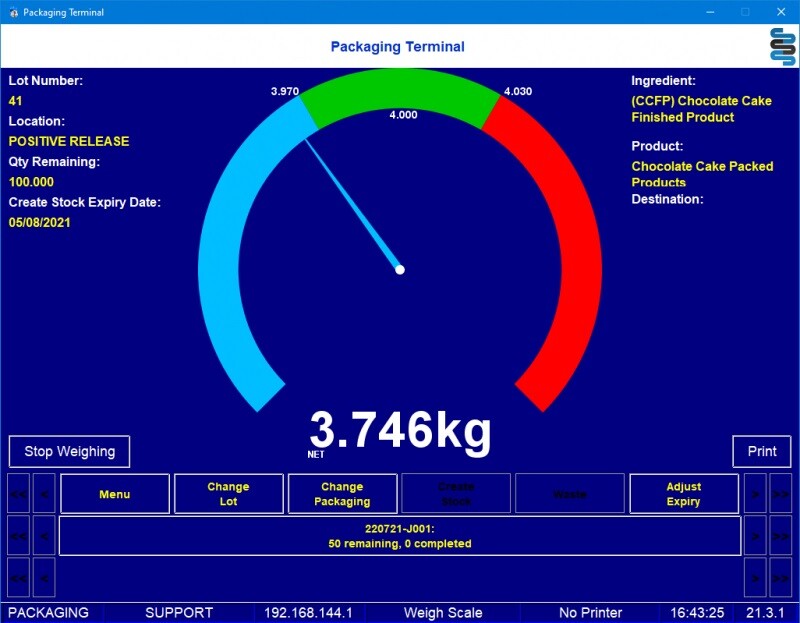
Task: Click the Weigh Scale status bar segment
Action: click(442, 612)
